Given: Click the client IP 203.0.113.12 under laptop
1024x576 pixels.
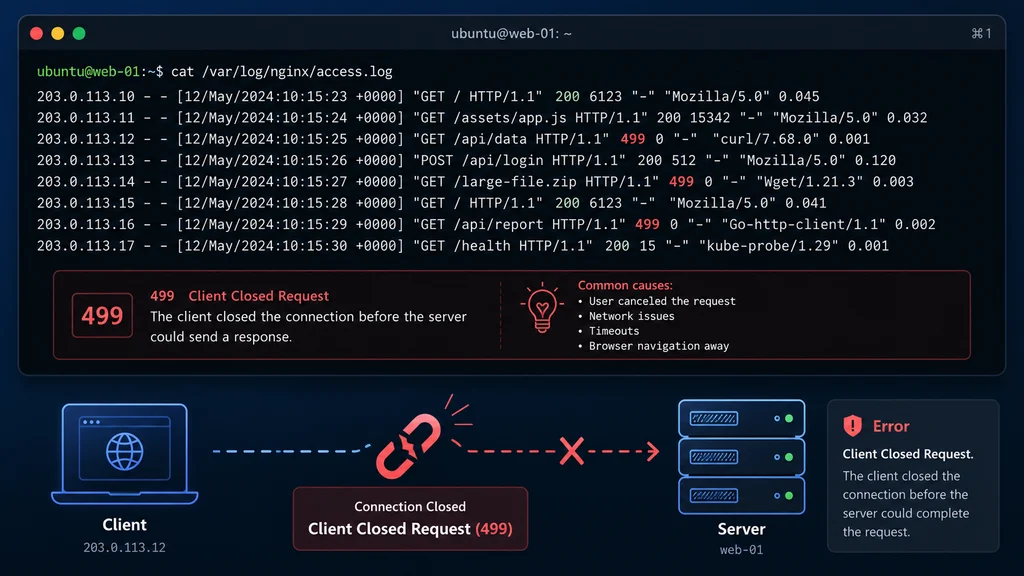Looking at the screenshot, I should [x=124, y=547].
